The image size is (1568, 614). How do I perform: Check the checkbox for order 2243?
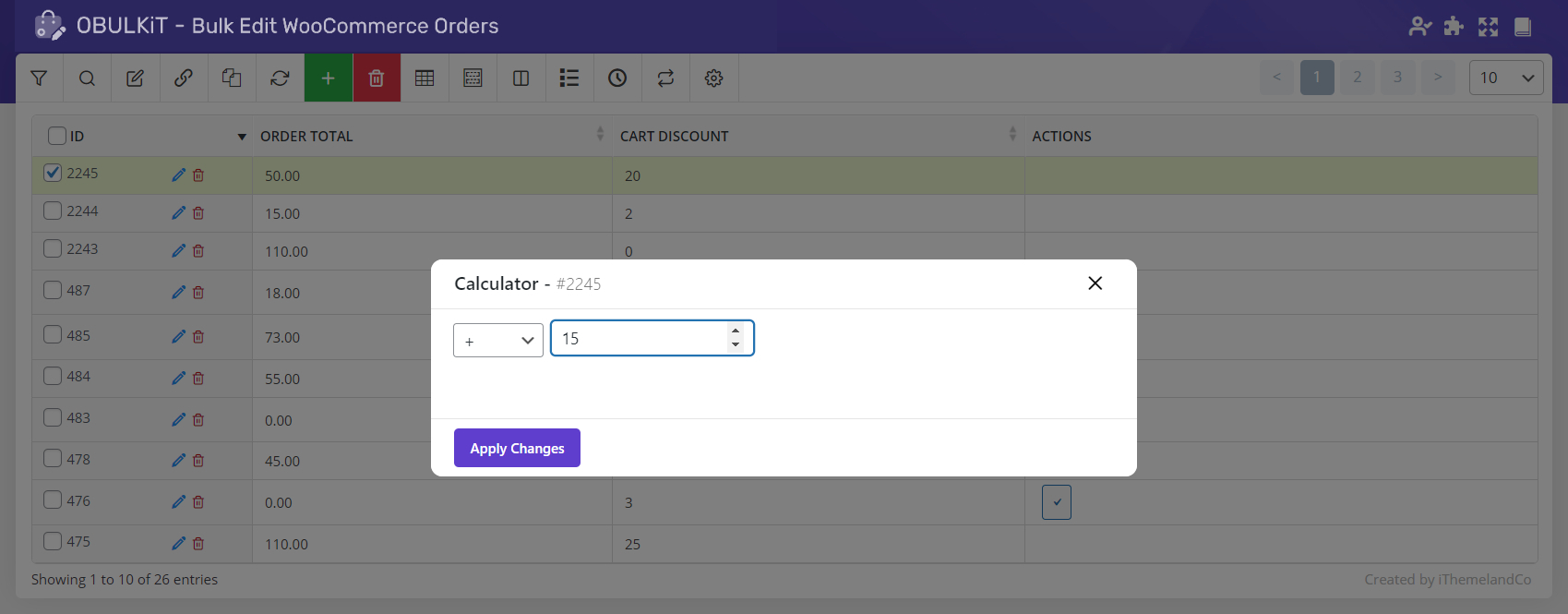tap(54, 249)
